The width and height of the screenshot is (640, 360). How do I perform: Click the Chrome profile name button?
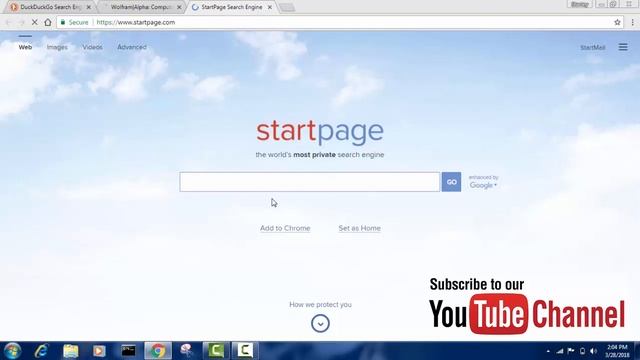coord(579,4)
